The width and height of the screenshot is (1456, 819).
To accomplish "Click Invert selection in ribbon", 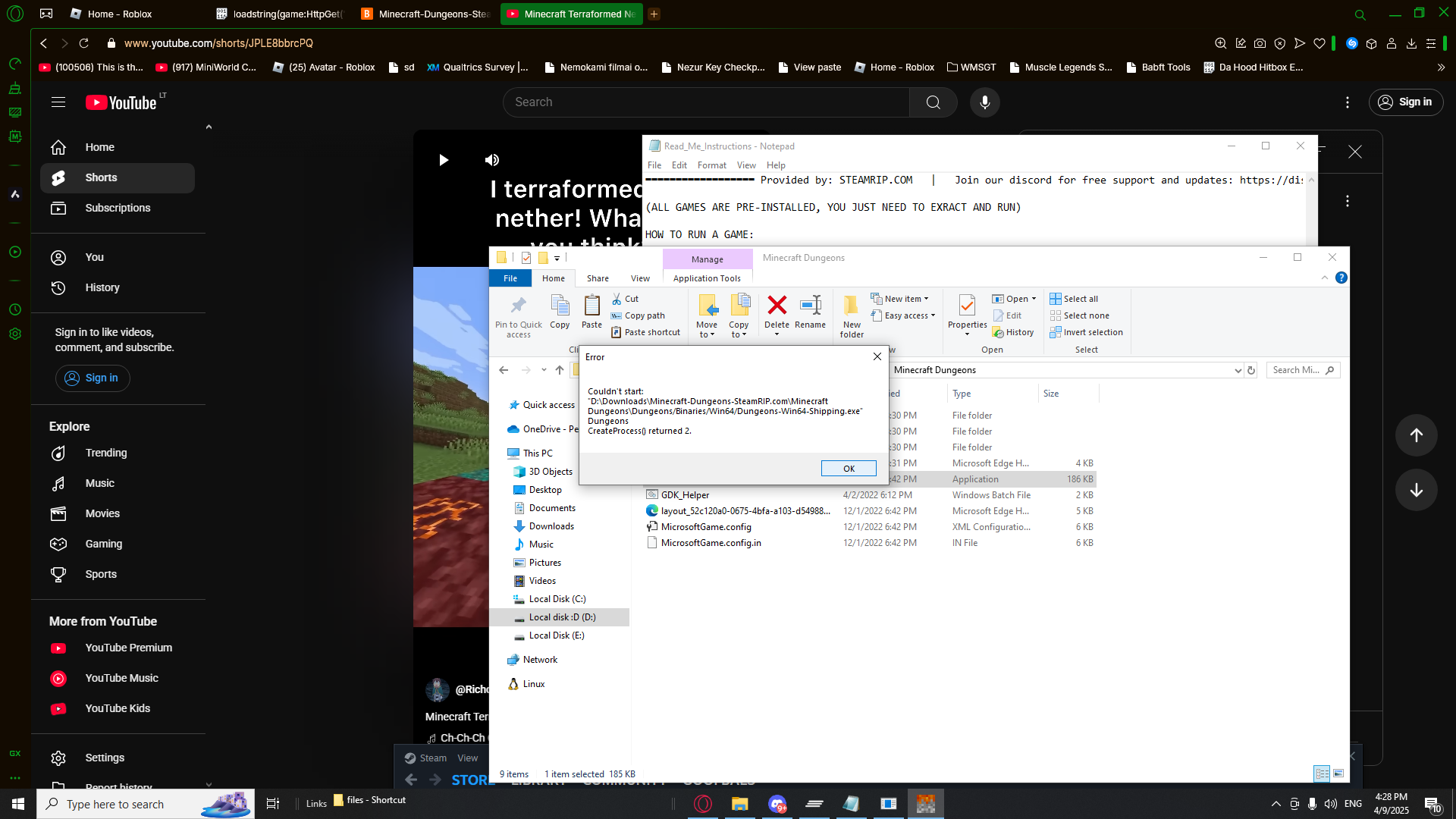I will [1087, 332].
